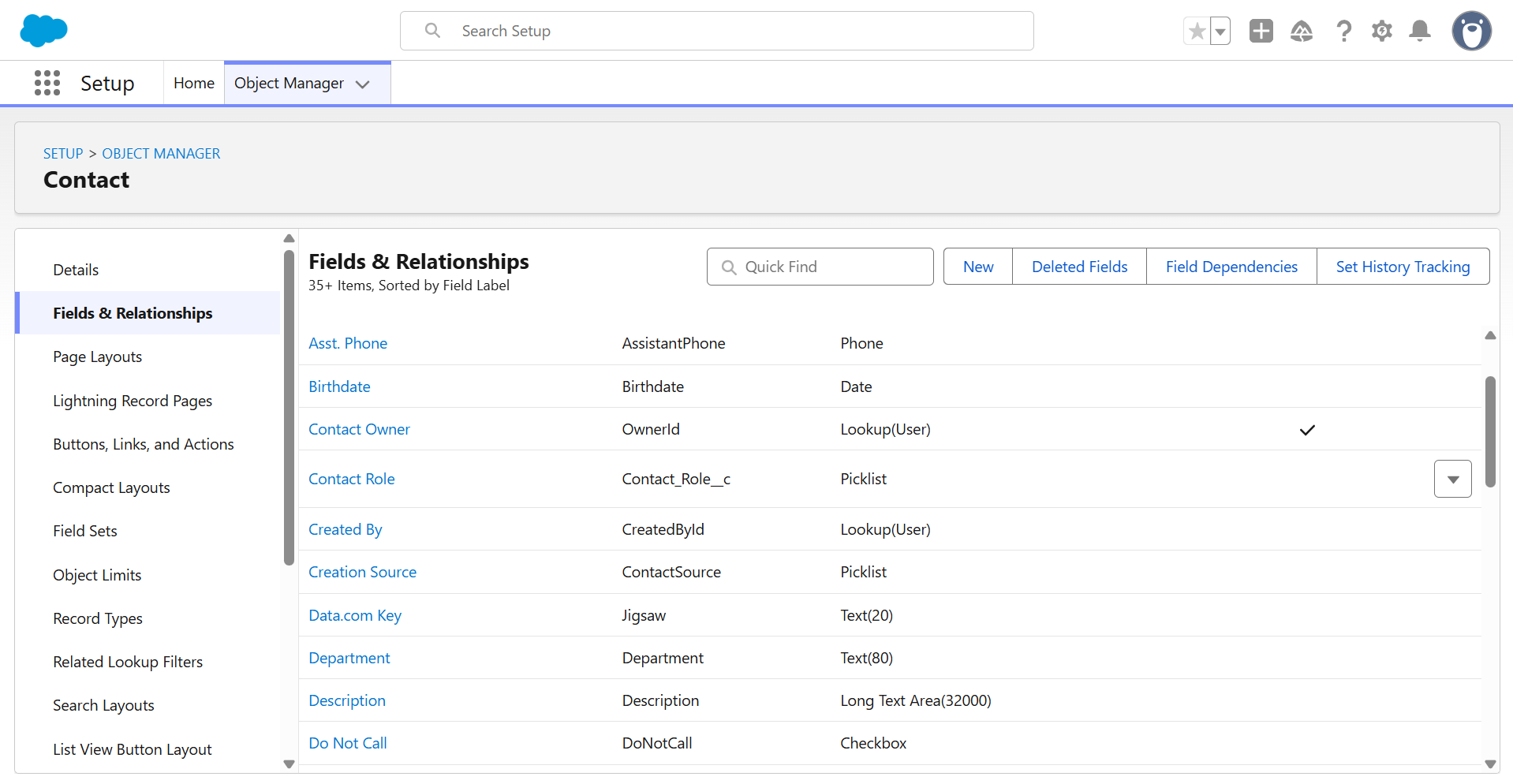
Task: Click the Contact_Role__c API name
Action: point(676,479)
